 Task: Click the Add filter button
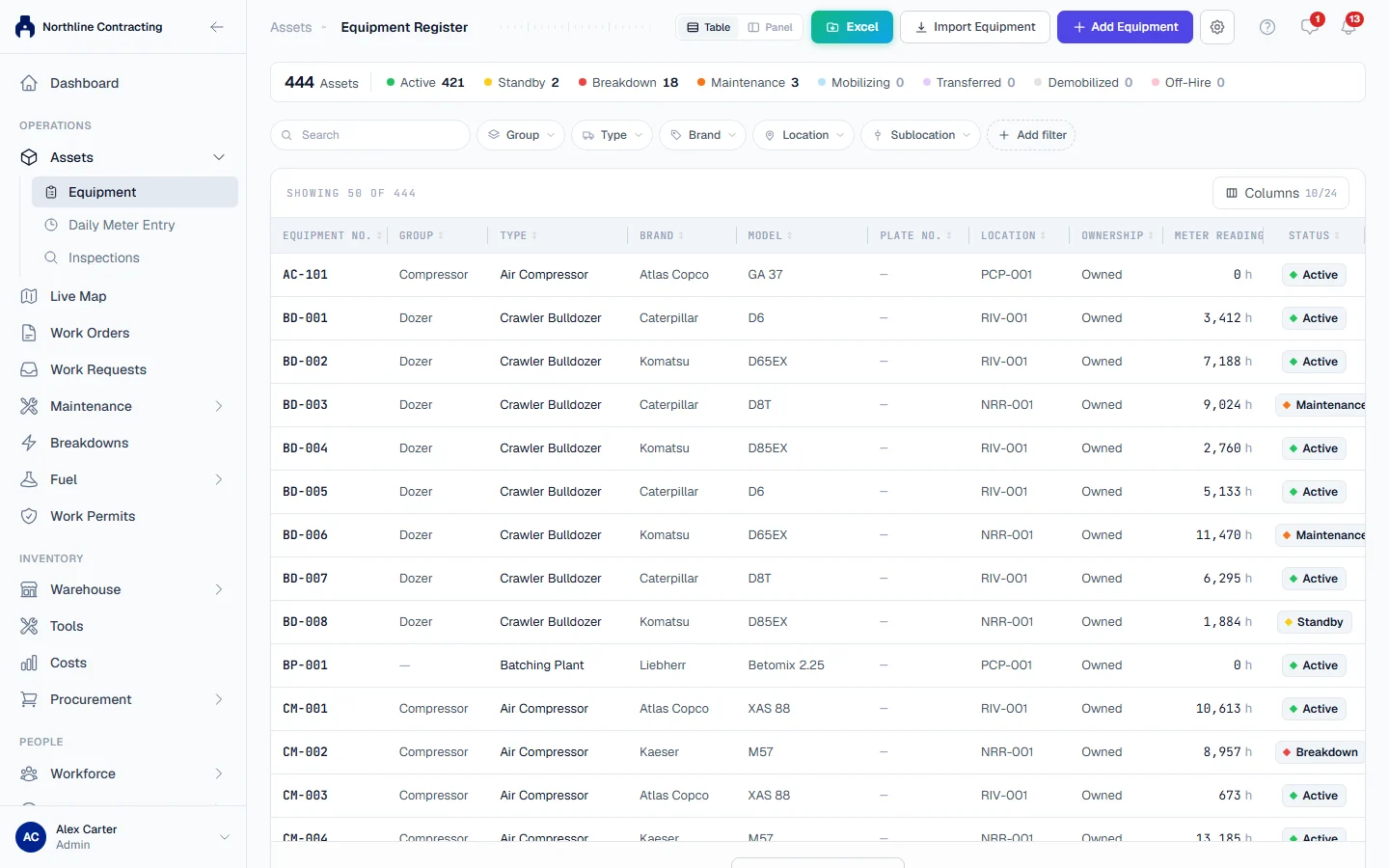(1031, 135)
